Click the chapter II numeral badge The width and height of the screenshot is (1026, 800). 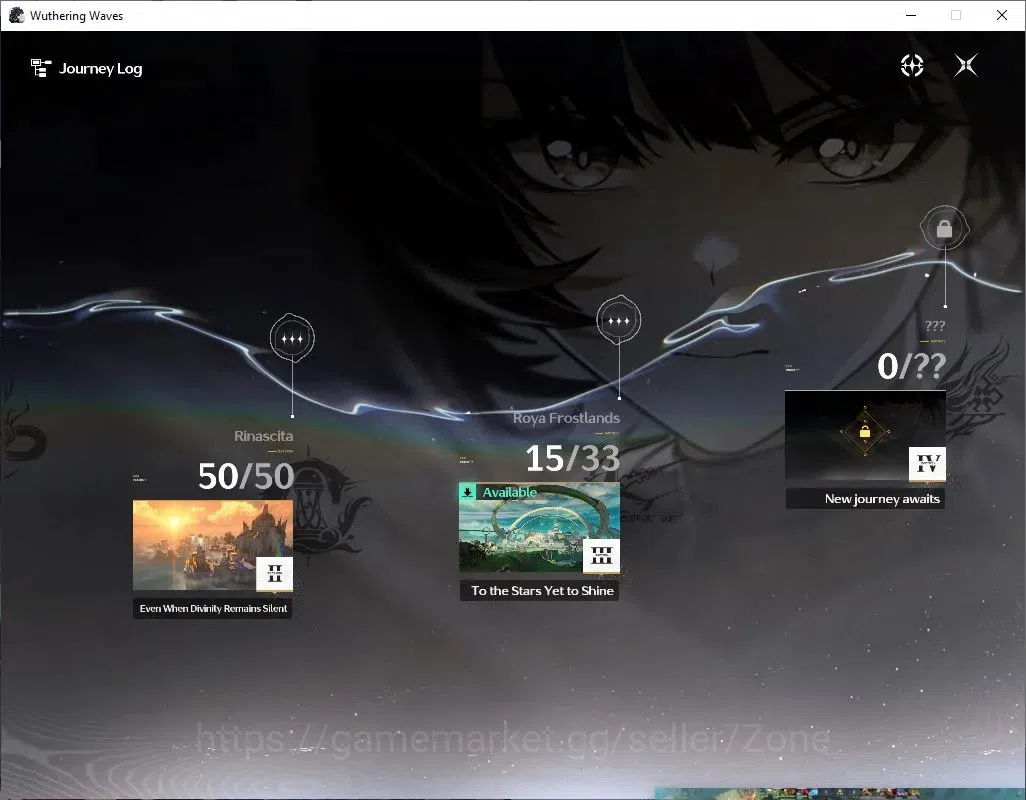[274, 574]
